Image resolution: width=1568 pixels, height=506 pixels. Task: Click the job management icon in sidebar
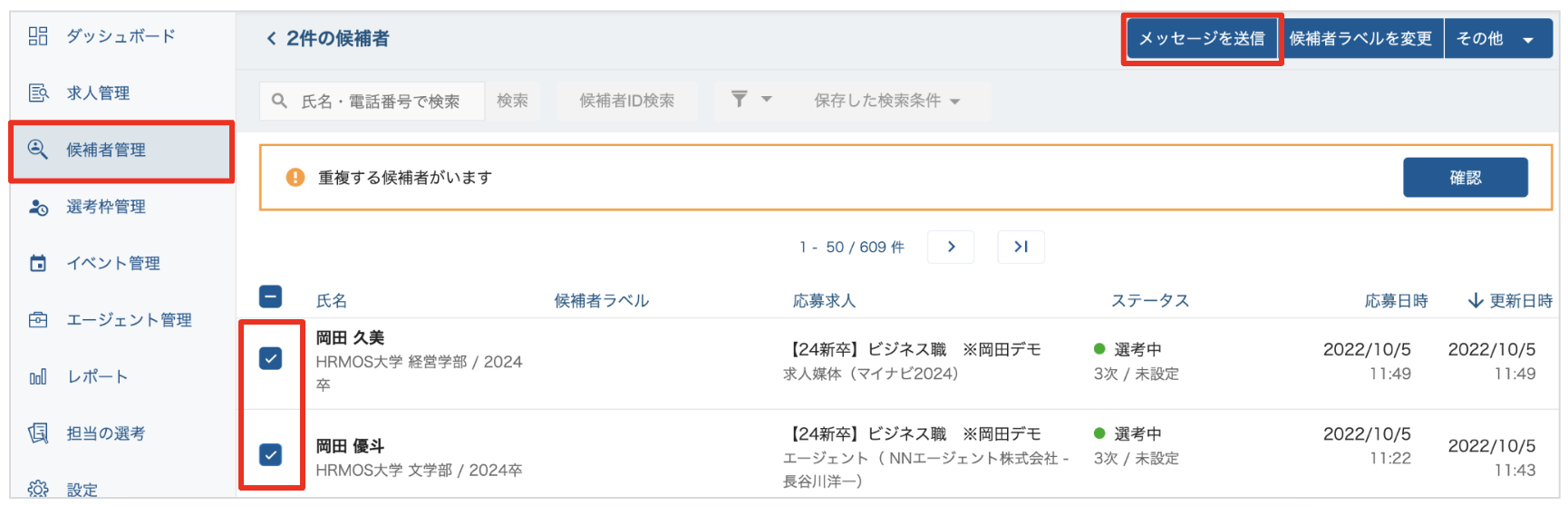point(38,92)
